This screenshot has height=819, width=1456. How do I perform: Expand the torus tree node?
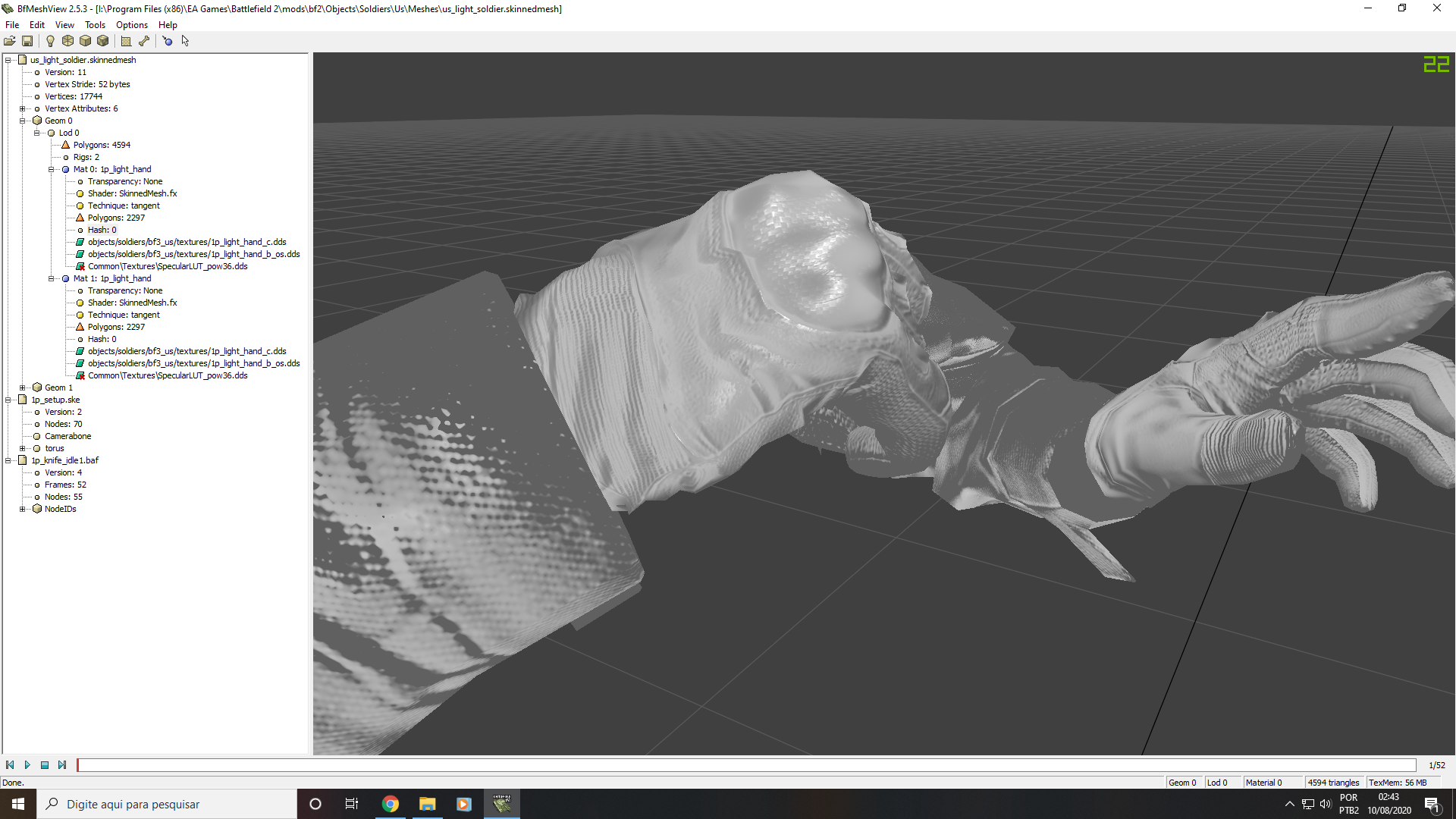coord(23,448)
